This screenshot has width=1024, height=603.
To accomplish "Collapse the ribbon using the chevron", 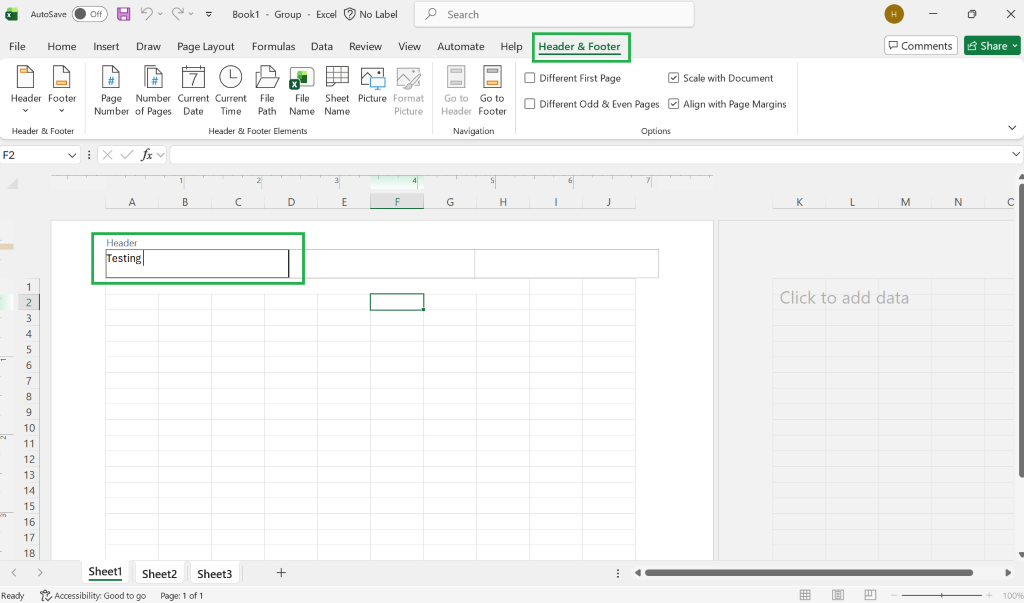I will pos(1012,128).
